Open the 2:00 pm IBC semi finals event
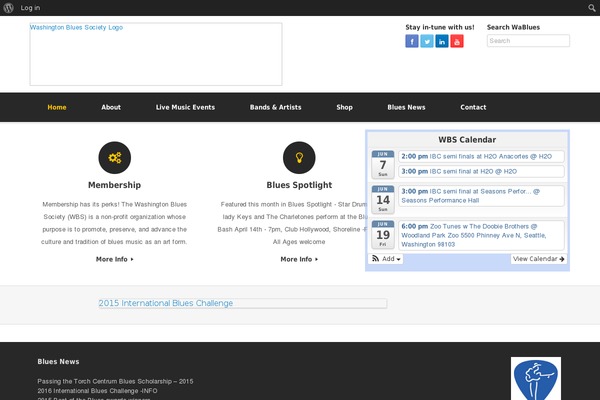The width and height of the screenshot is (600, 400). (x=481, y=156)
